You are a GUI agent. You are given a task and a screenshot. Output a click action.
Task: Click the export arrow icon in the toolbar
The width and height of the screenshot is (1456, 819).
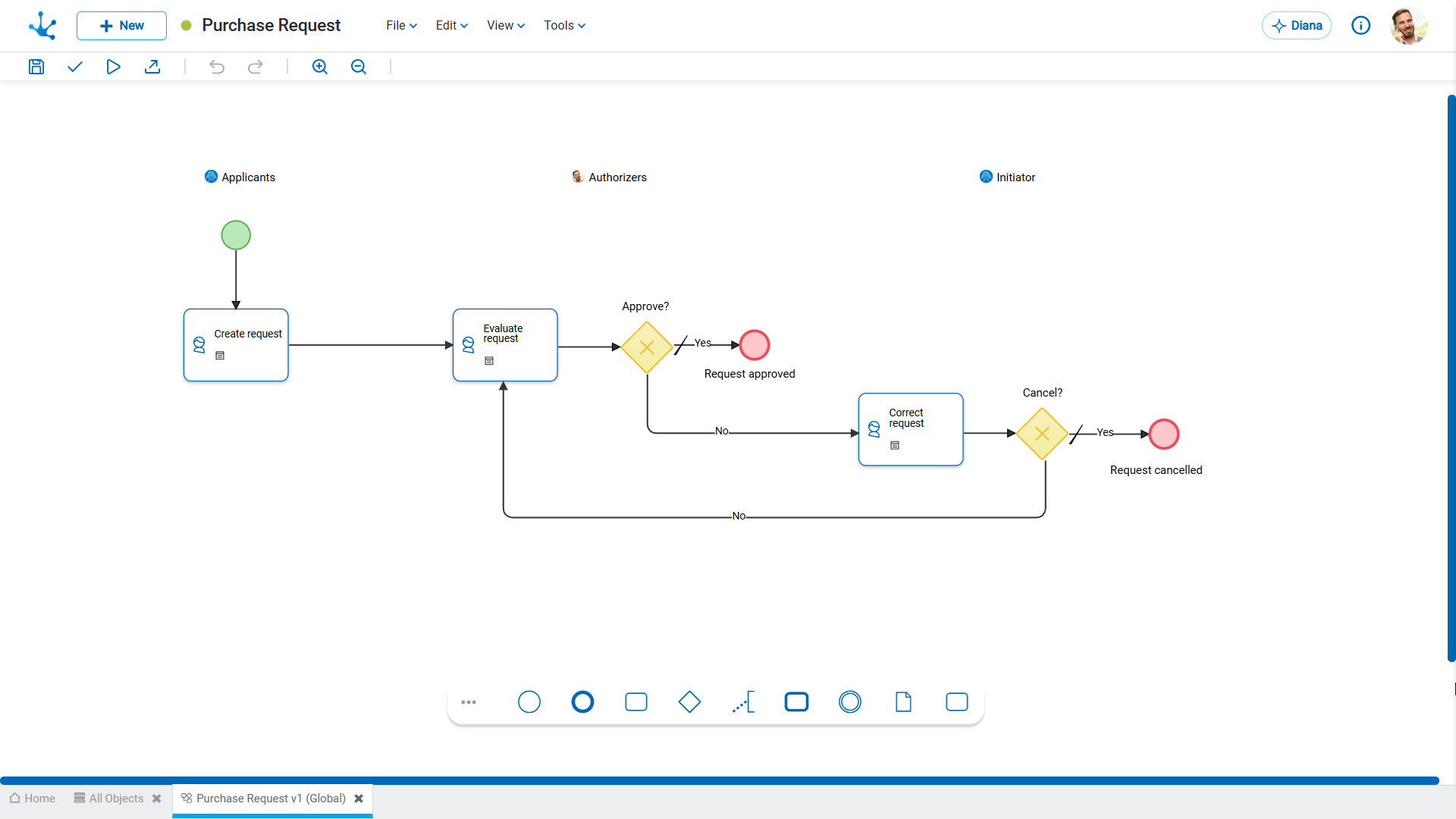click(x=152, y=67)
